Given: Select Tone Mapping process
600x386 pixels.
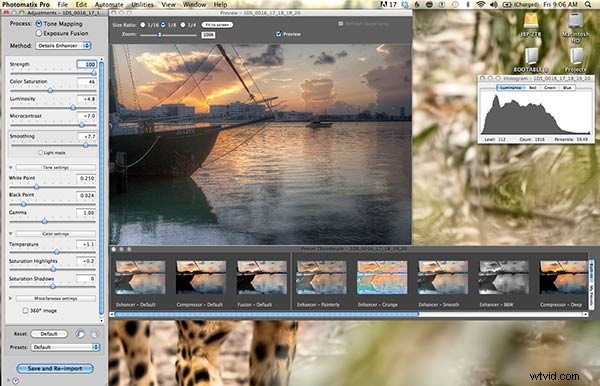Looking at the screenshot, I should [x=39, y=23].
